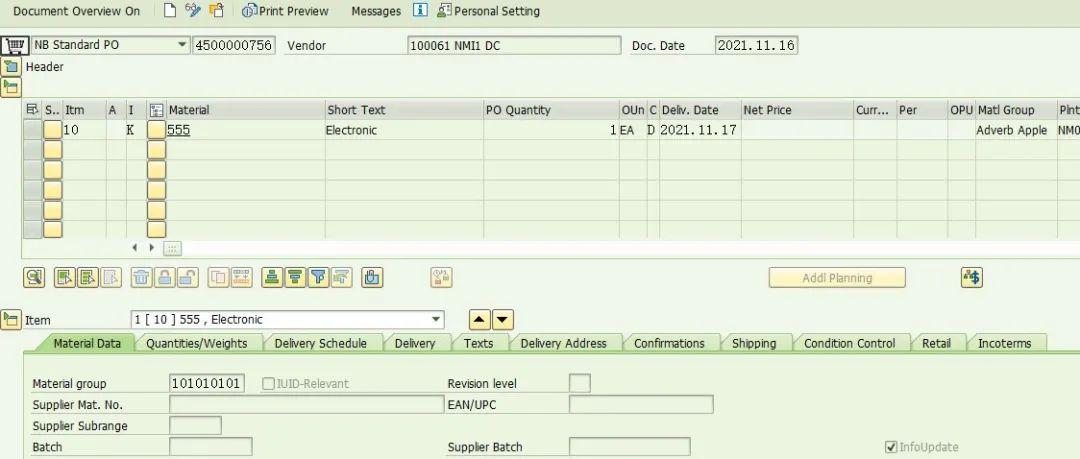1080x459 pixels.
Task: Click the Supplier Subrange field
Action: coord(196,426)
